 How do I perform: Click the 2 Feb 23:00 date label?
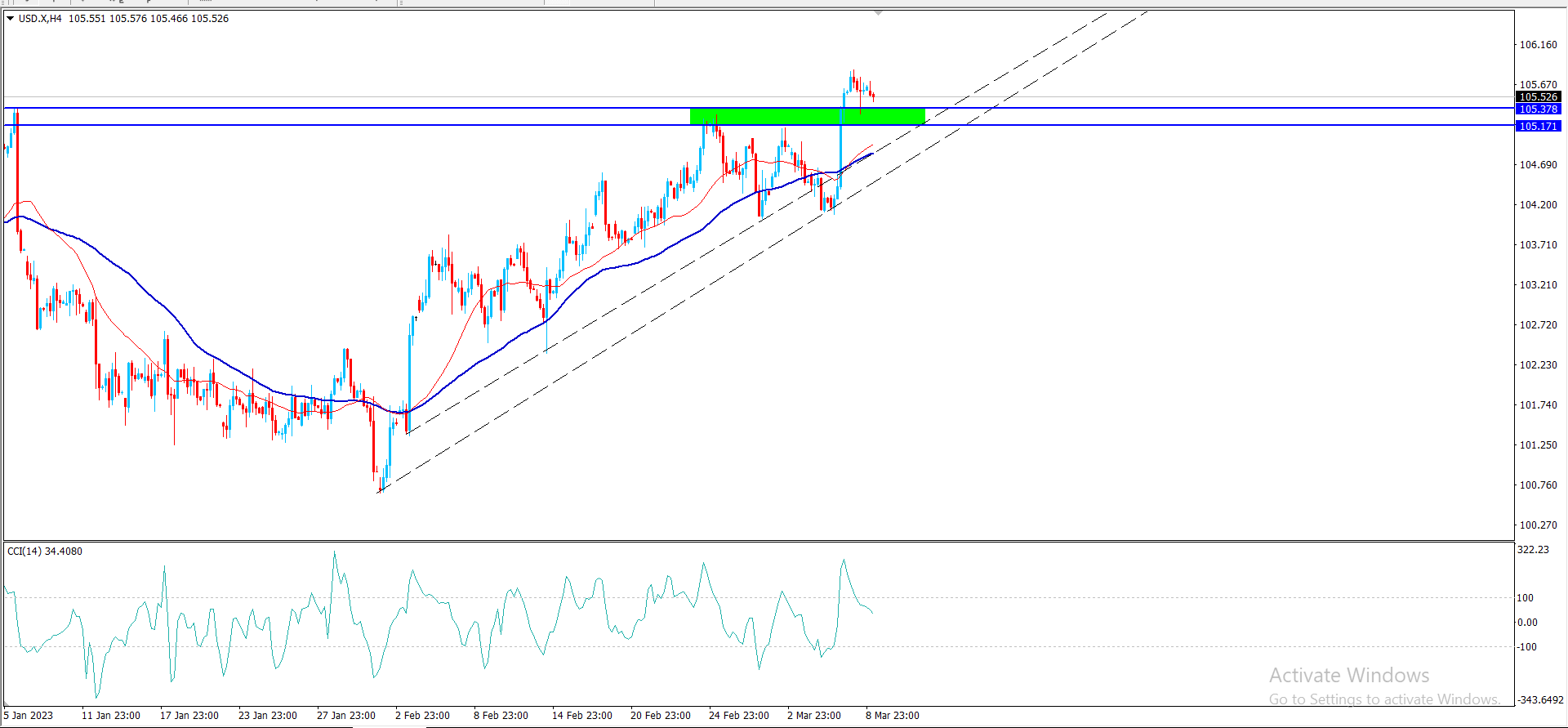pyautogui.click(x=423, y=716)
